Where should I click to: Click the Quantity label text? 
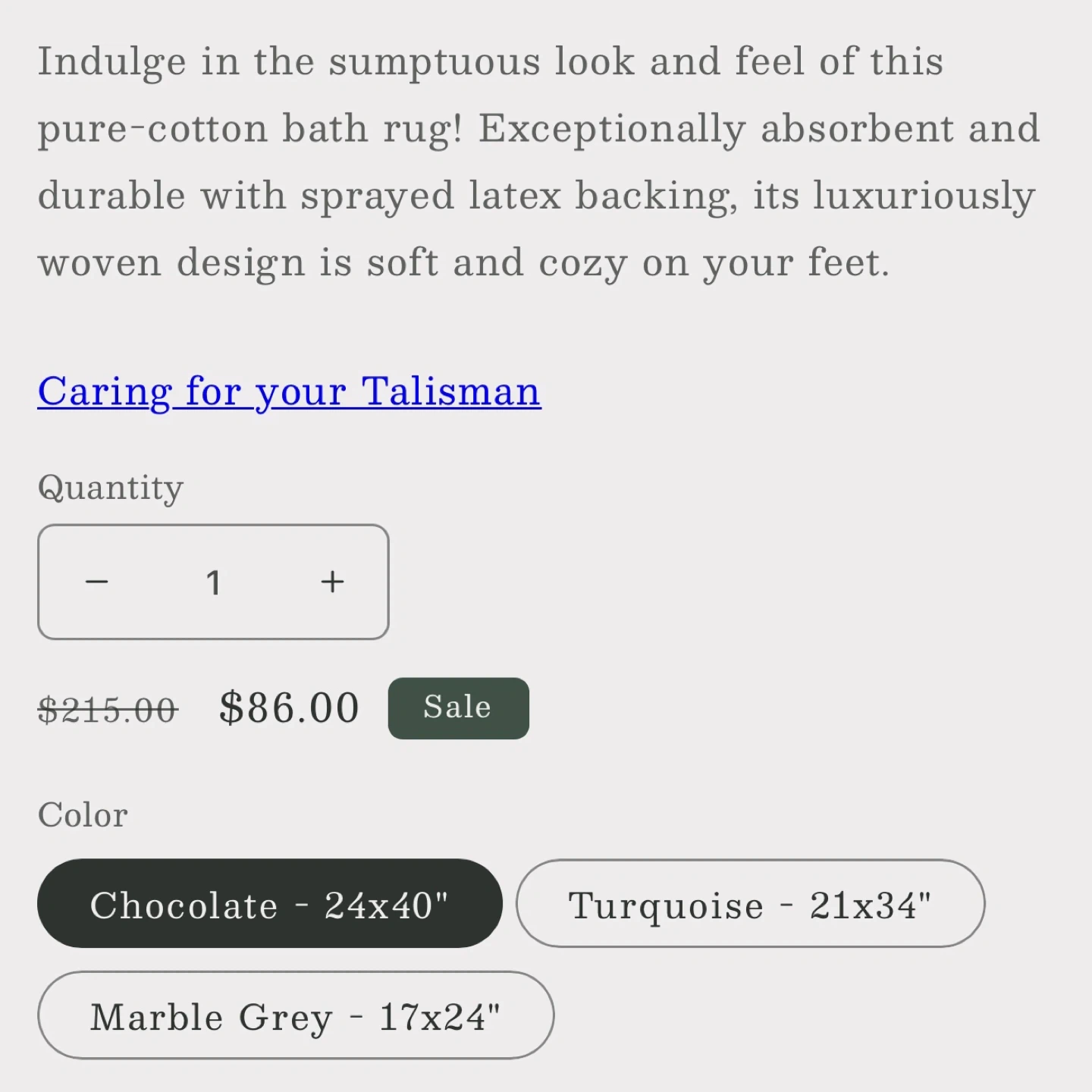pyautogui.click(x=111, y=488)
